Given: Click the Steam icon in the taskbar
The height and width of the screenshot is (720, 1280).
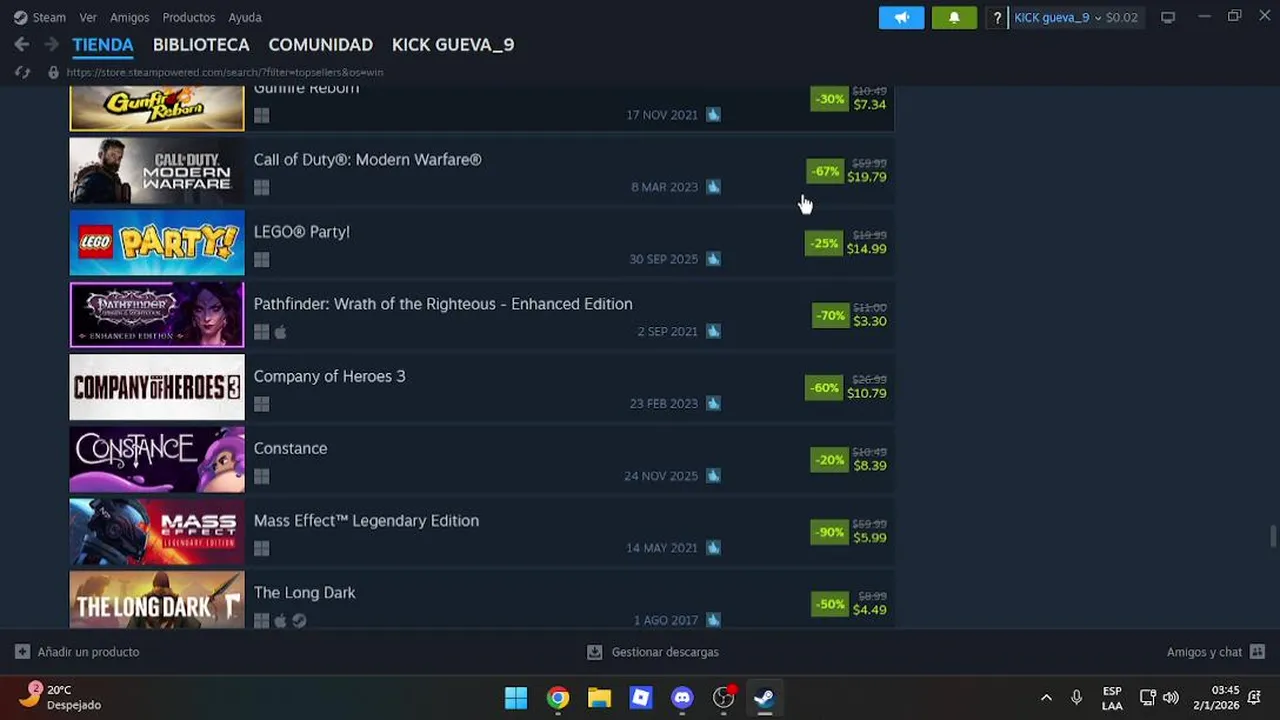Looking at the screenshot, I should point(765,698).
